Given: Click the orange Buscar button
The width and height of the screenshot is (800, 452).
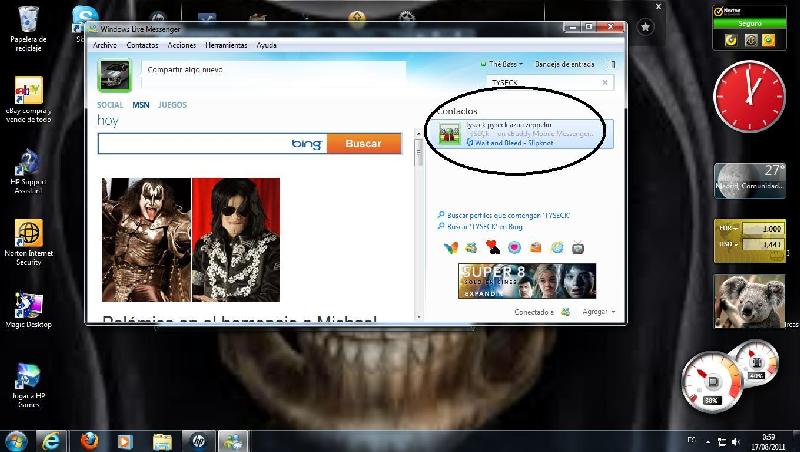Looking at the screenshot, I should point(364,144).
